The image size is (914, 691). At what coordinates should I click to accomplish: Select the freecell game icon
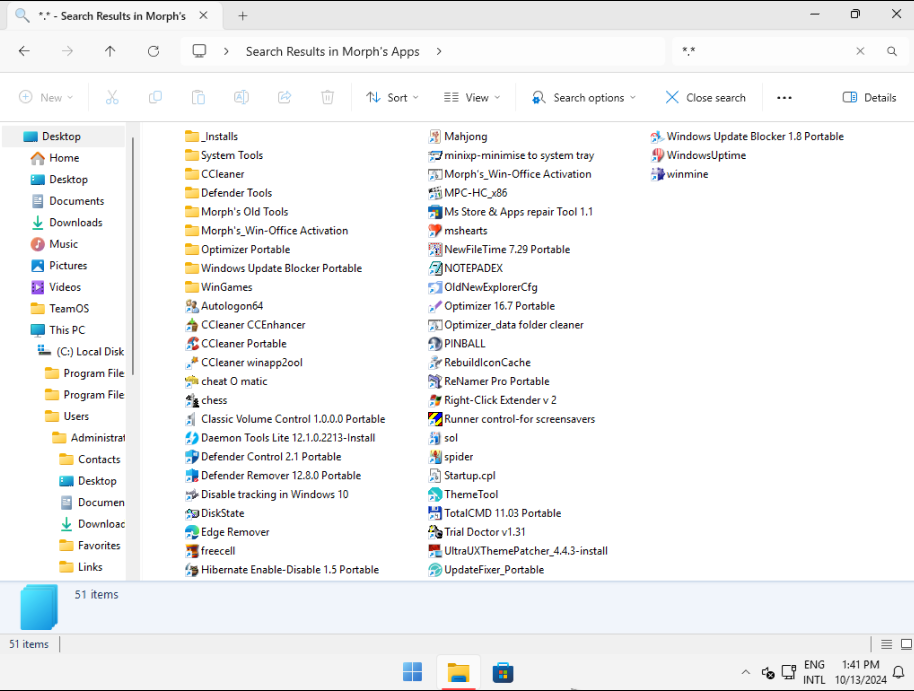pos(192,551)
